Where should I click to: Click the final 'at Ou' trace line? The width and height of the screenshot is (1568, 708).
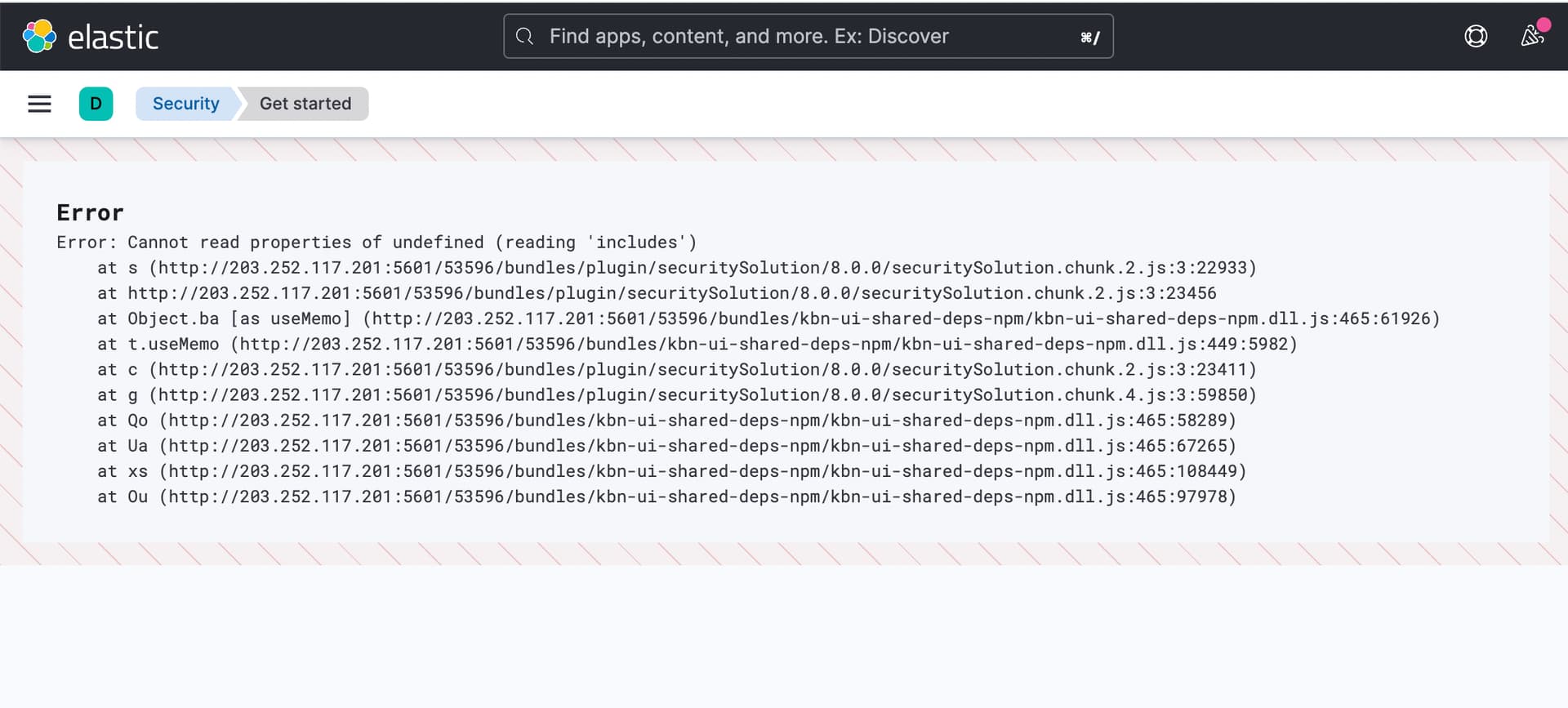click(x=666, y=496)
